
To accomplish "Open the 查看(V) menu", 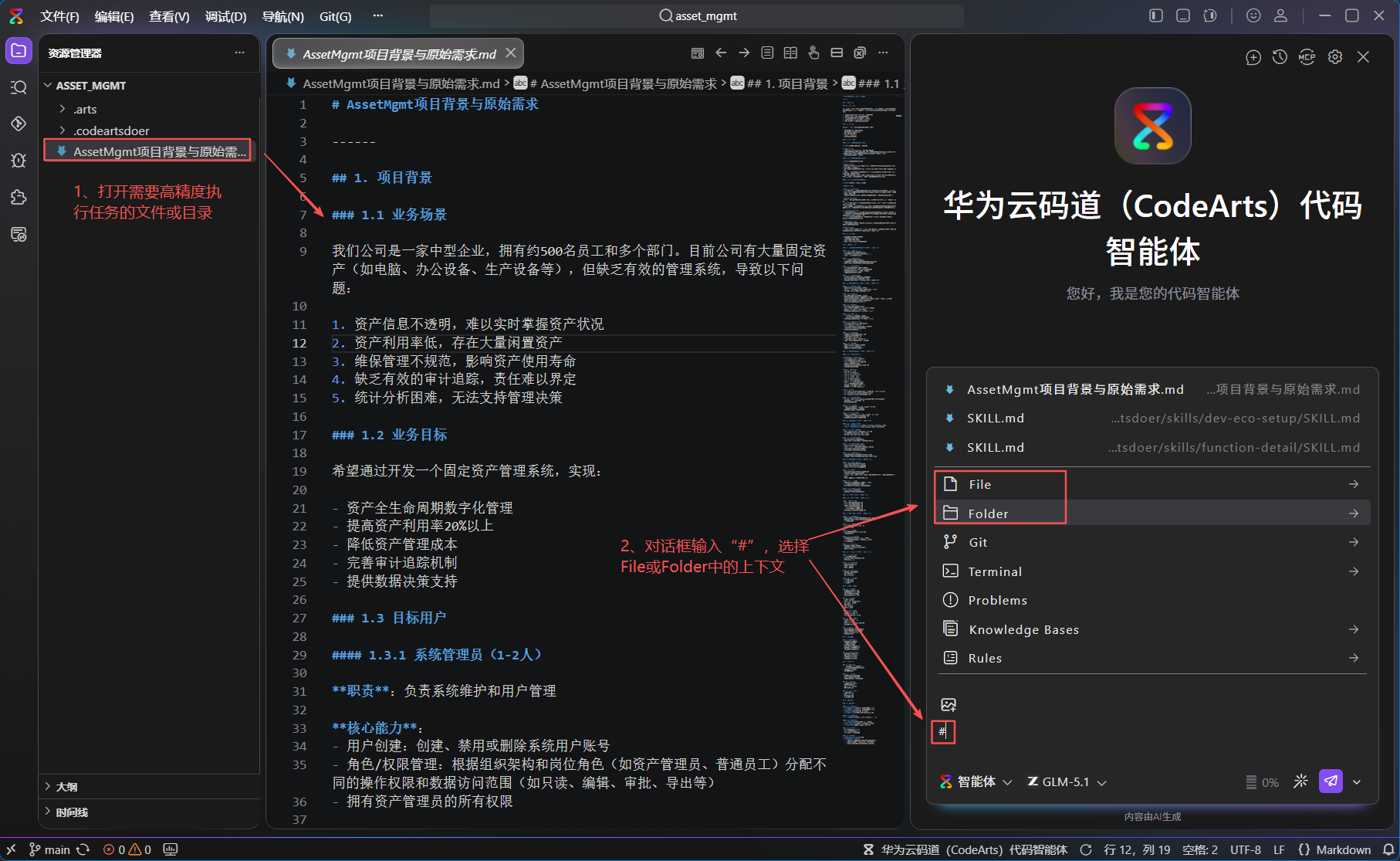I will [x=169, y=16].
